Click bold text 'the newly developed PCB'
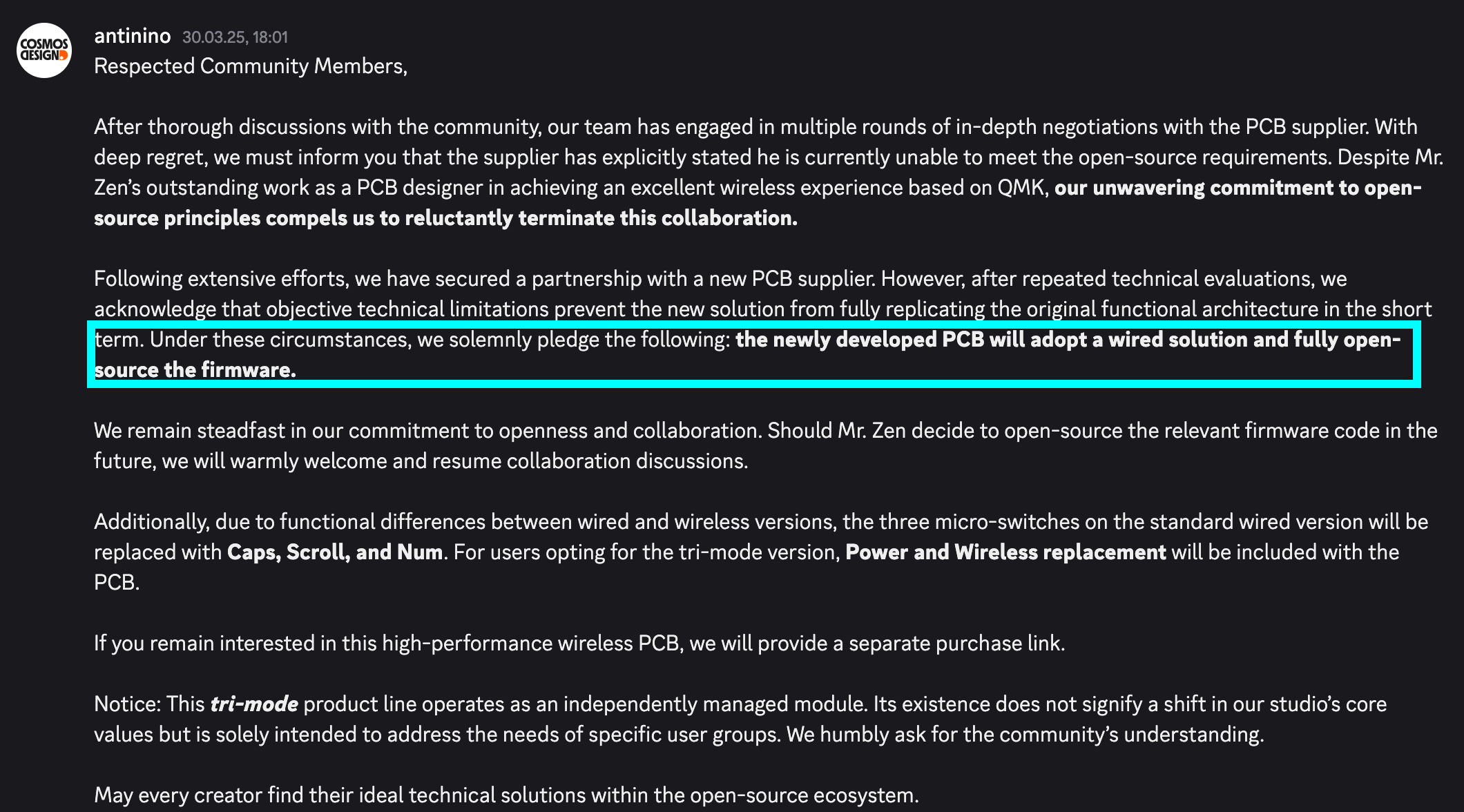 860,340
